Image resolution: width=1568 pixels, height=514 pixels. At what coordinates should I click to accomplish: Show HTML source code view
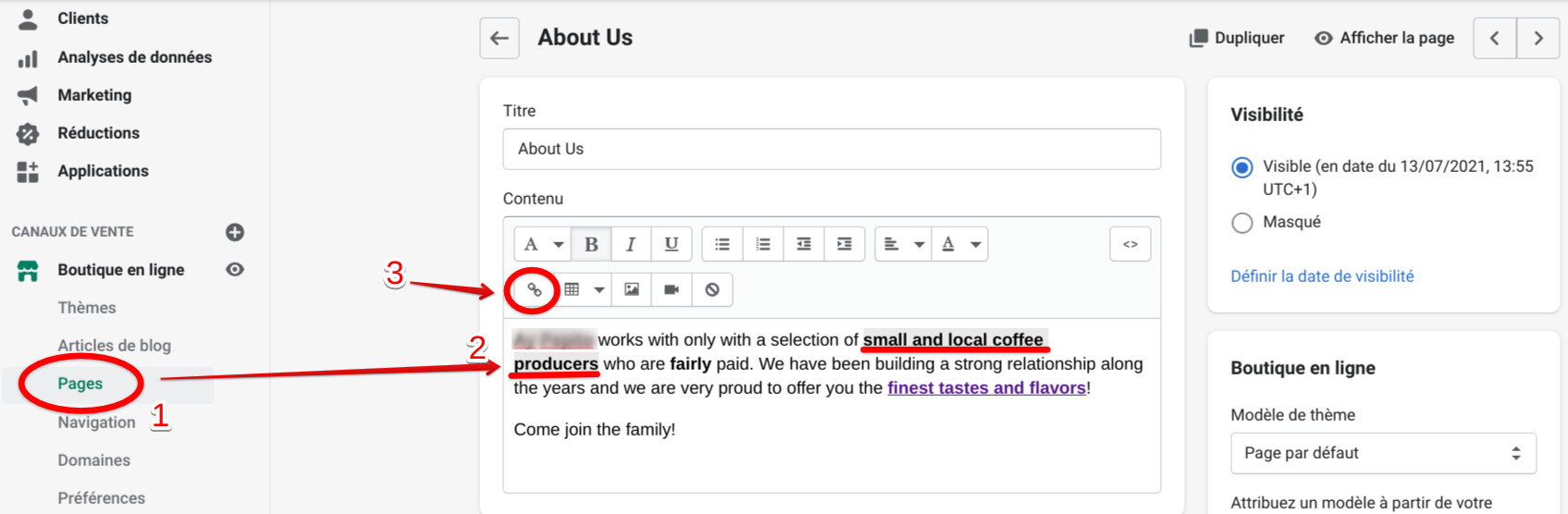(1130, 244)
